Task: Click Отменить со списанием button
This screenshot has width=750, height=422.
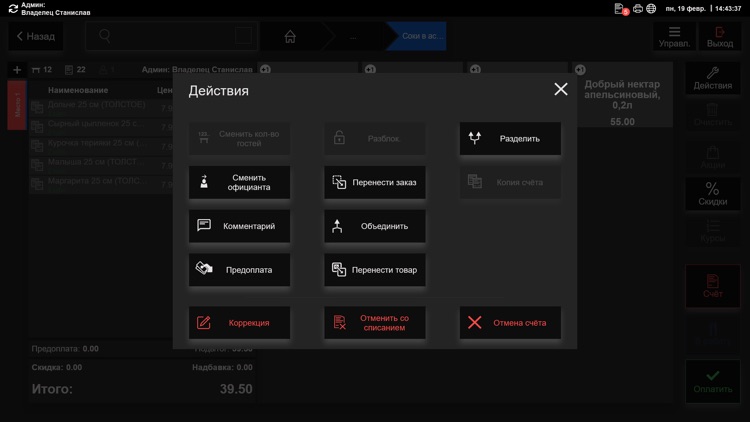Action: [375, 322]
